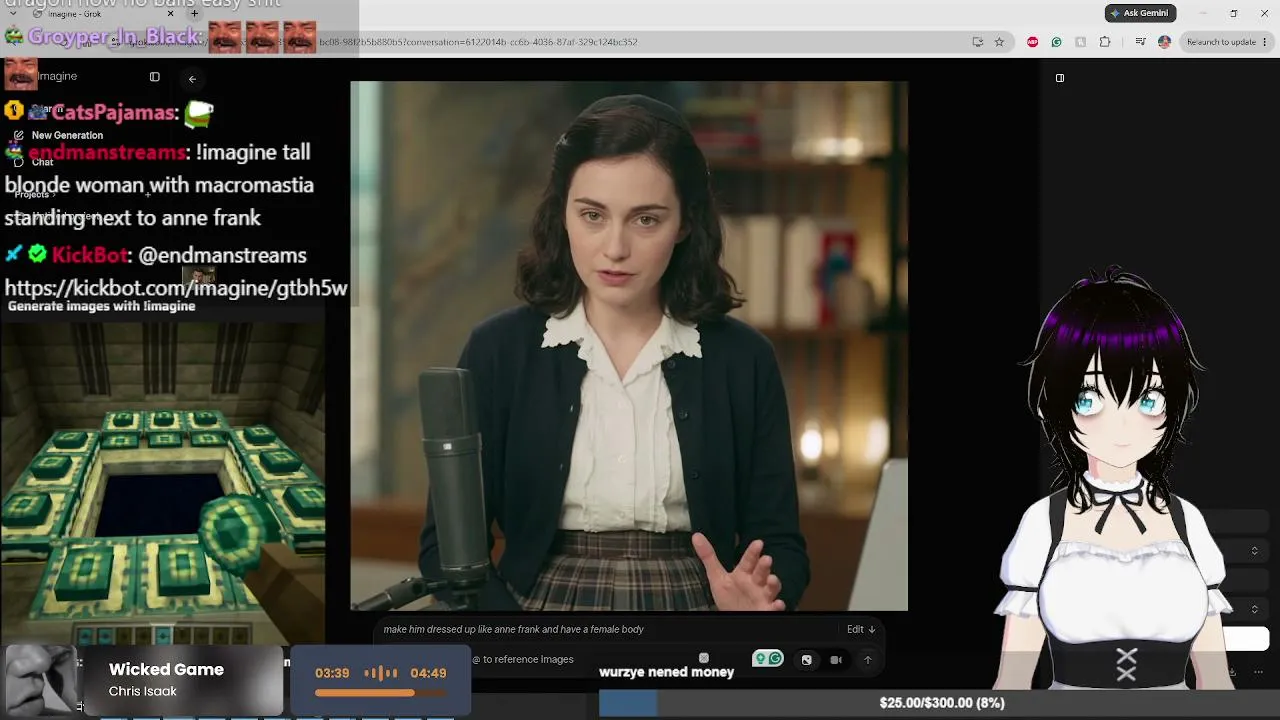The height and width of the screenshot is (720, 1280).
Task: Click the Ask Gemini button
Action: (x=1140, y=13)
